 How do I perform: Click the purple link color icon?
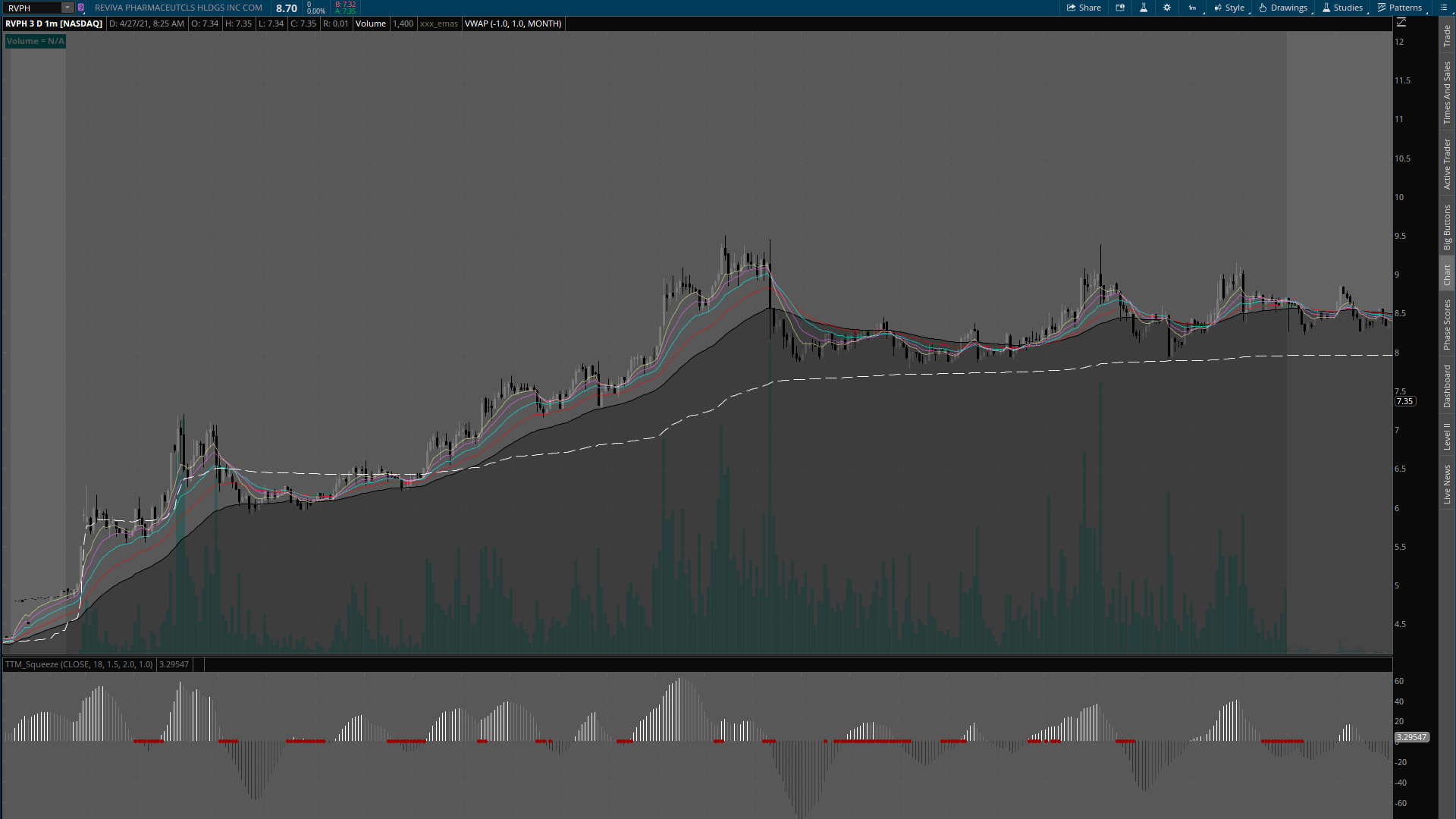point(81,8)
